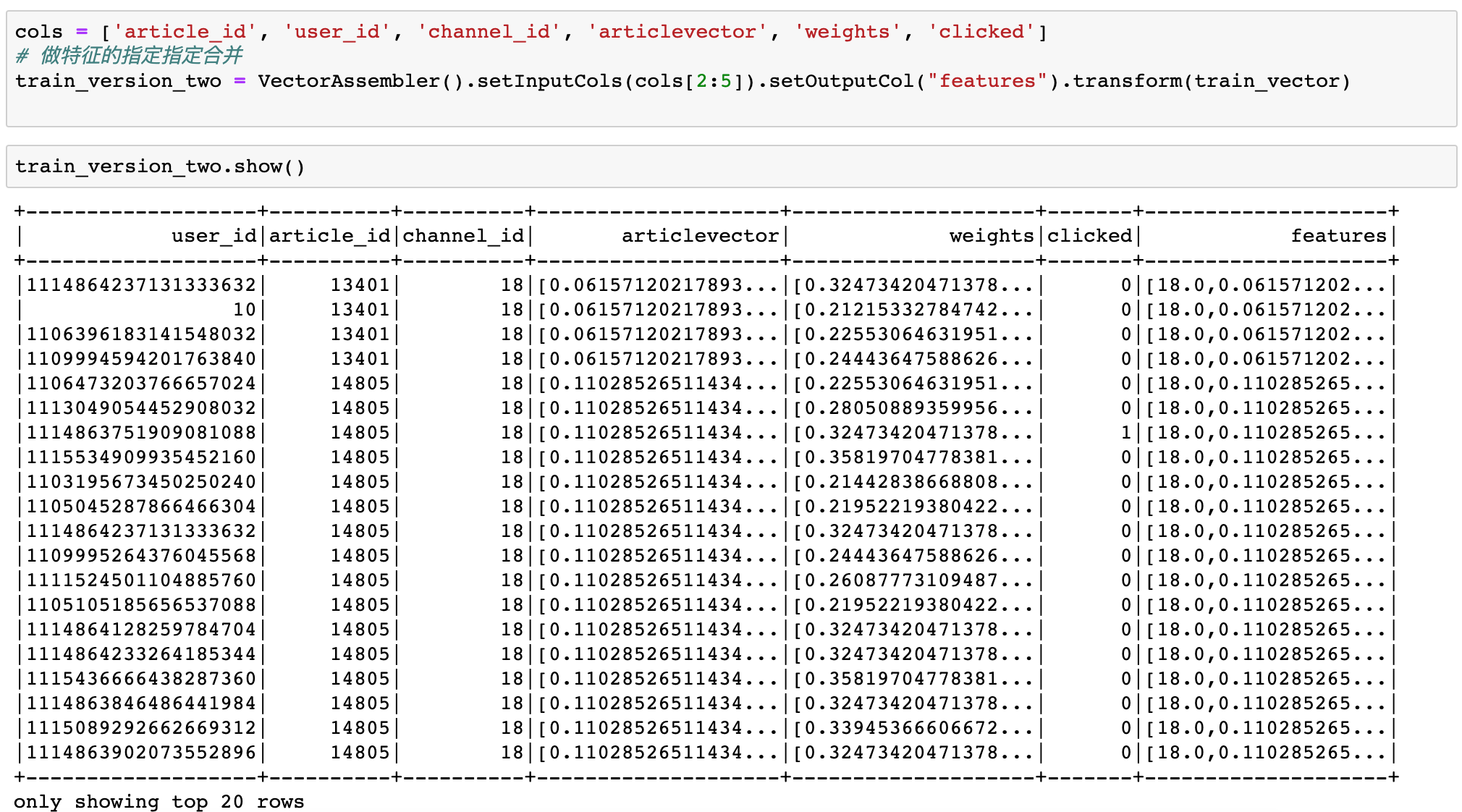
Task: Click the 'user_id' string in cols list
Action: point(337,32)
